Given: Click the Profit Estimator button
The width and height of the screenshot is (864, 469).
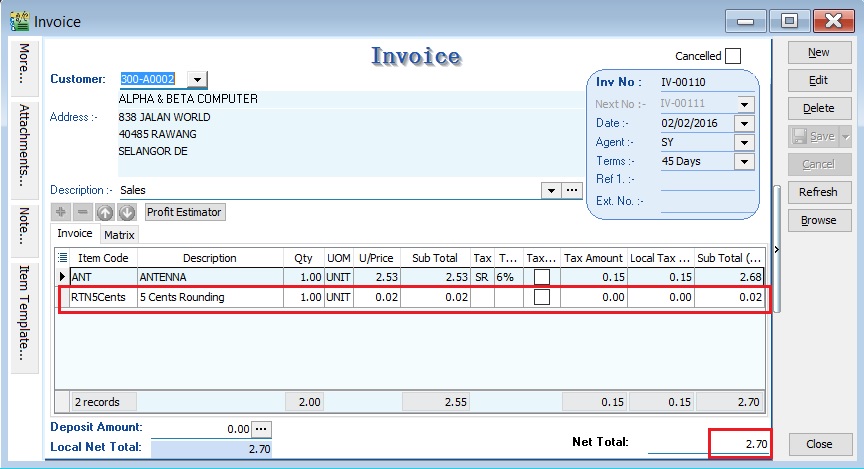Looking at the screenshot, I should point(185,212).
